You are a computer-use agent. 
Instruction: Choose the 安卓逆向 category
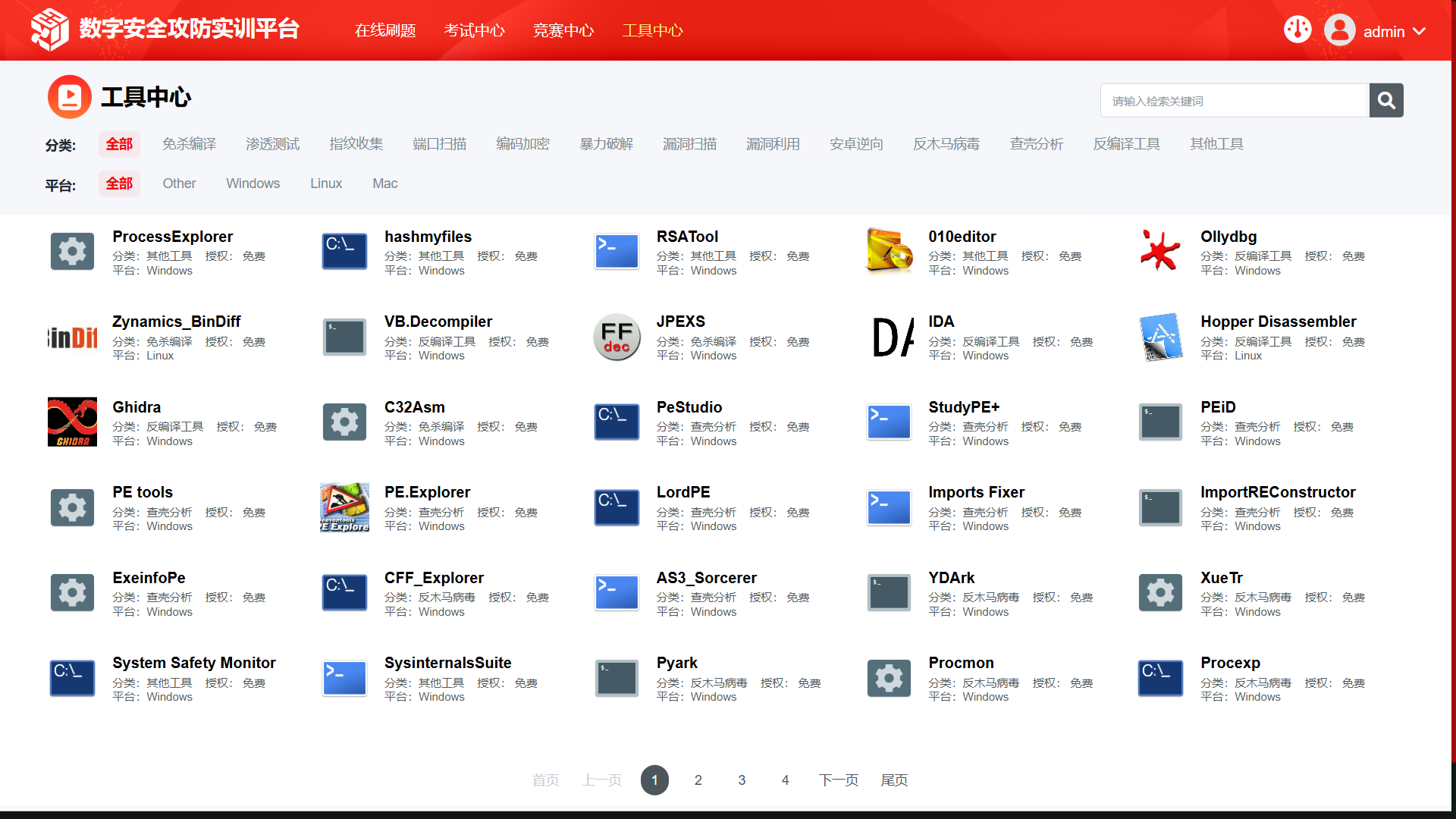click(x=857, y=144)
